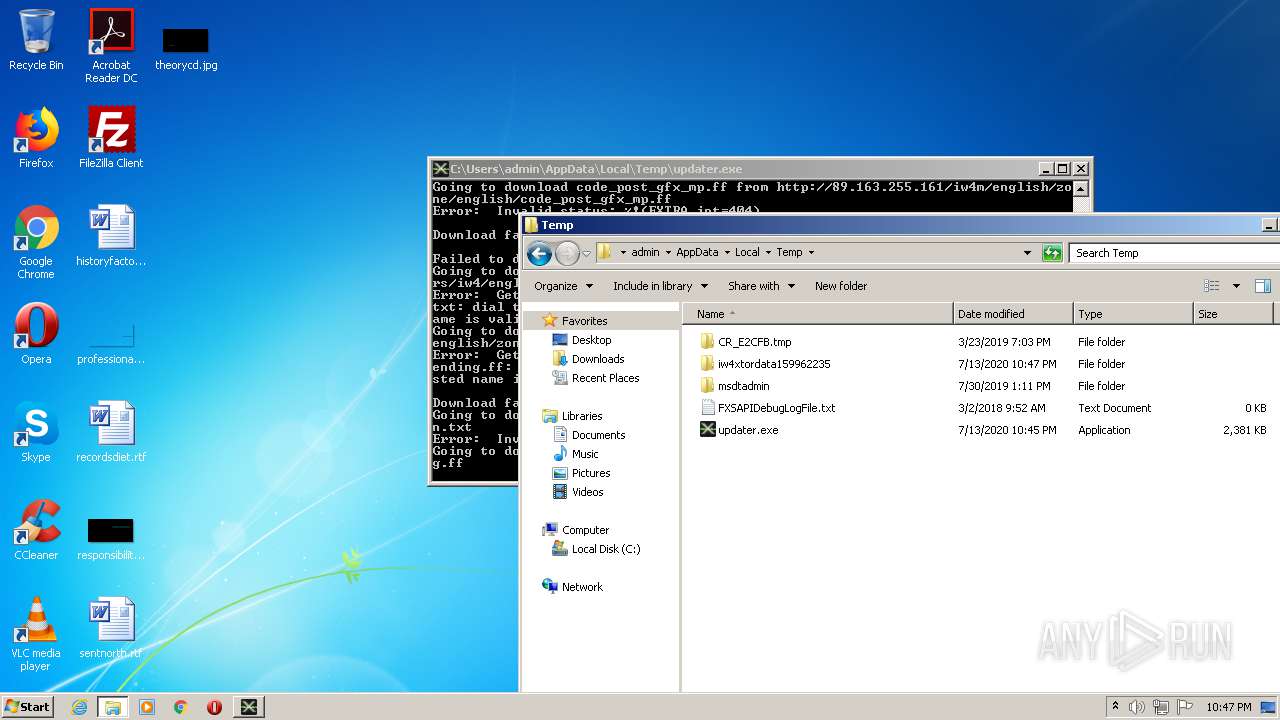This screenshot has height=720, width=1280.
Task: Click Local breadcrumb in address bar
Action: pyautogui.click(x=747, y=252)
